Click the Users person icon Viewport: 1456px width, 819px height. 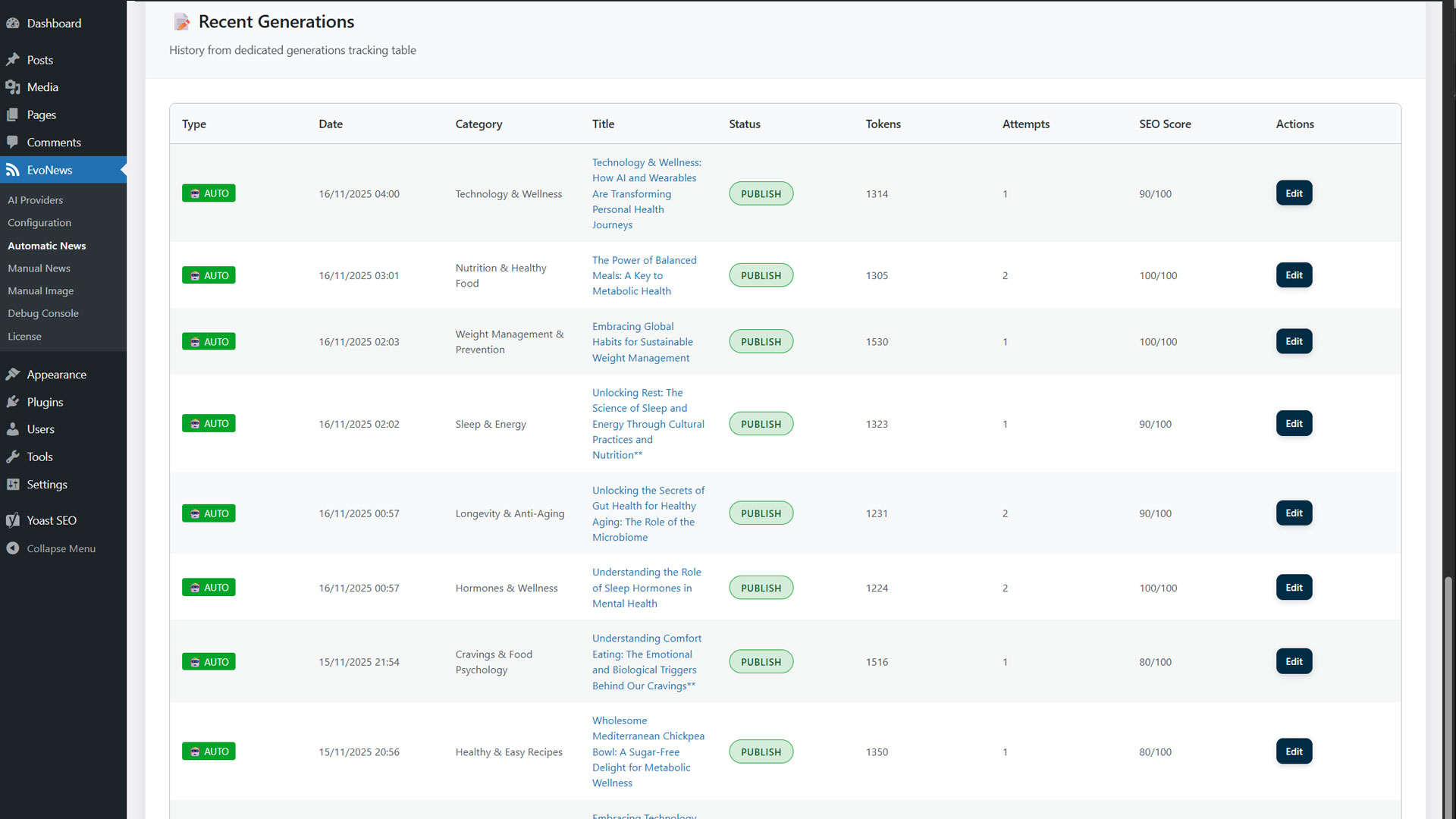click(x=13, y=429)
